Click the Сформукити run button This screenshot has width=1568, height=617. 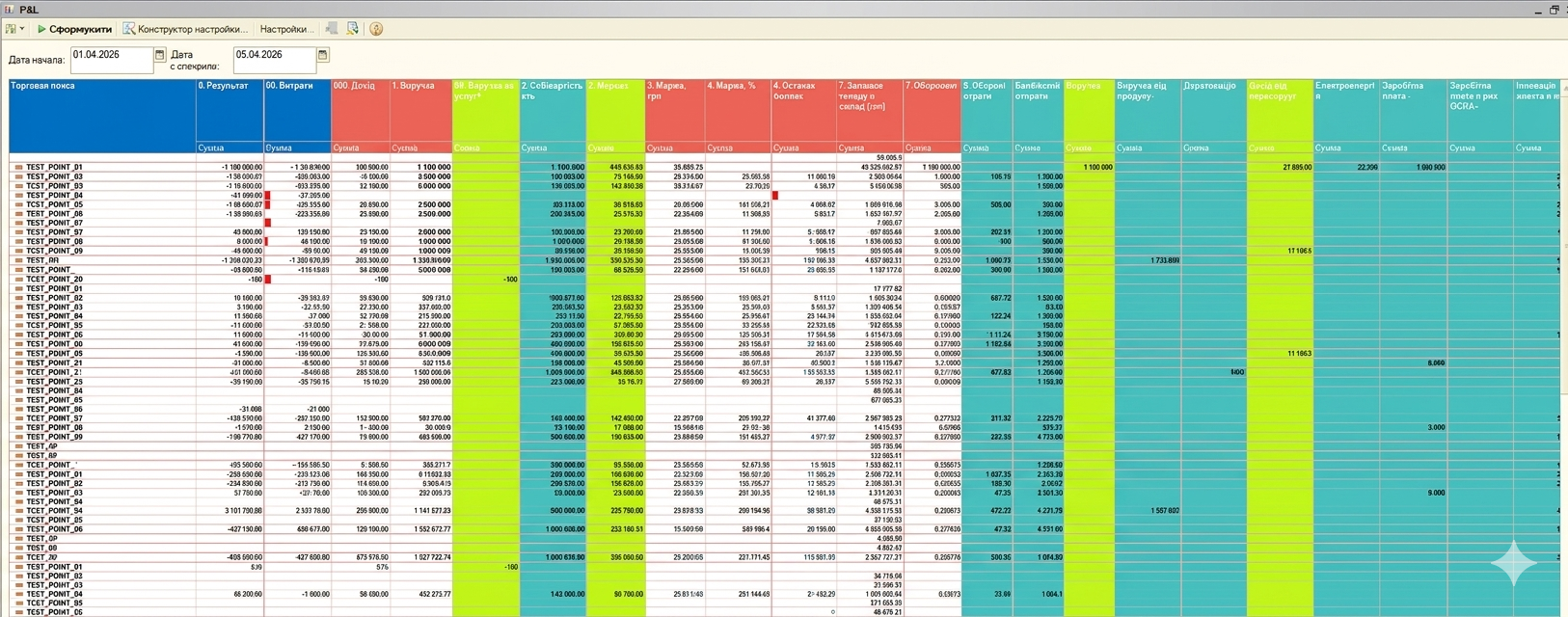(75, 29)
